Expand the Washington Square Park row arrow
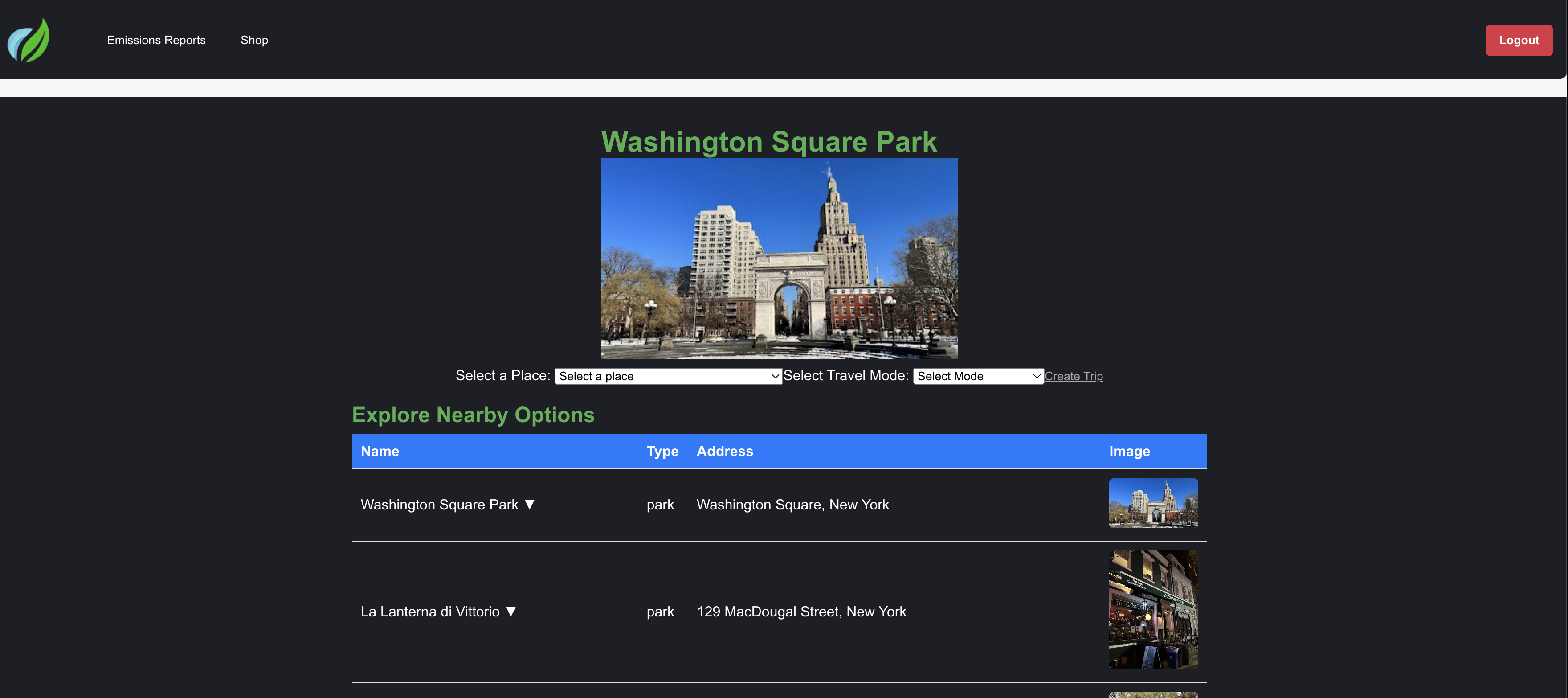 coord(530,504)
